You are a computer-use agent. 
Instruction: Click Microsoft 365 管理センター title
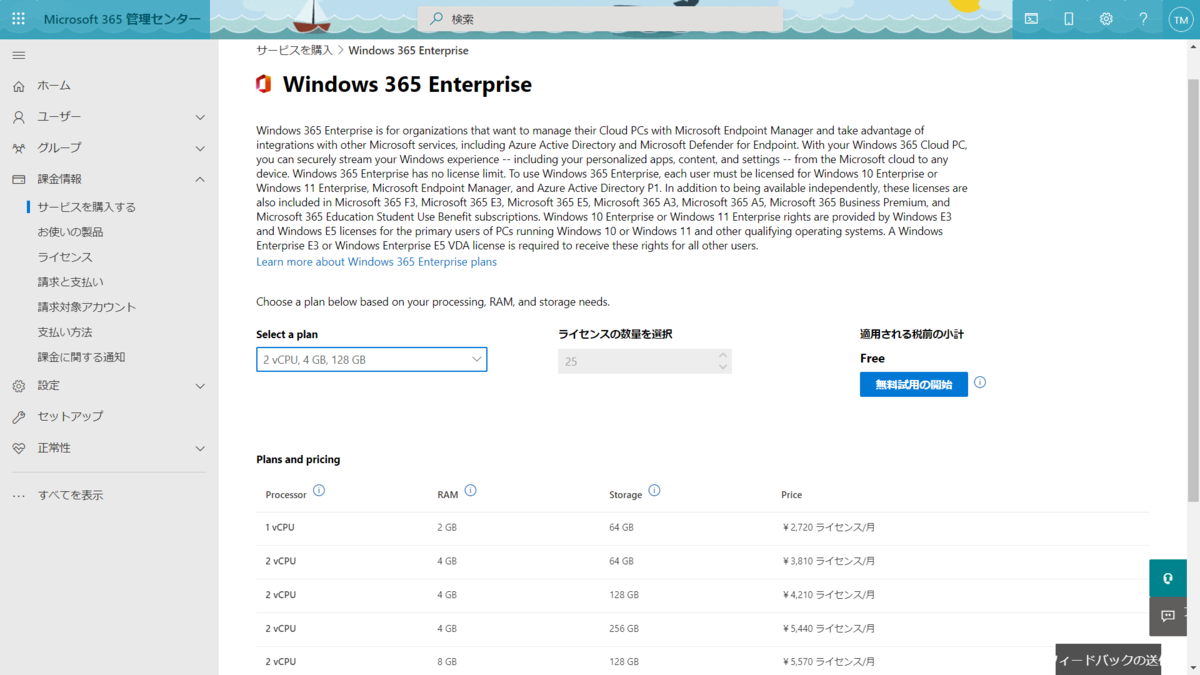[122, 19]
